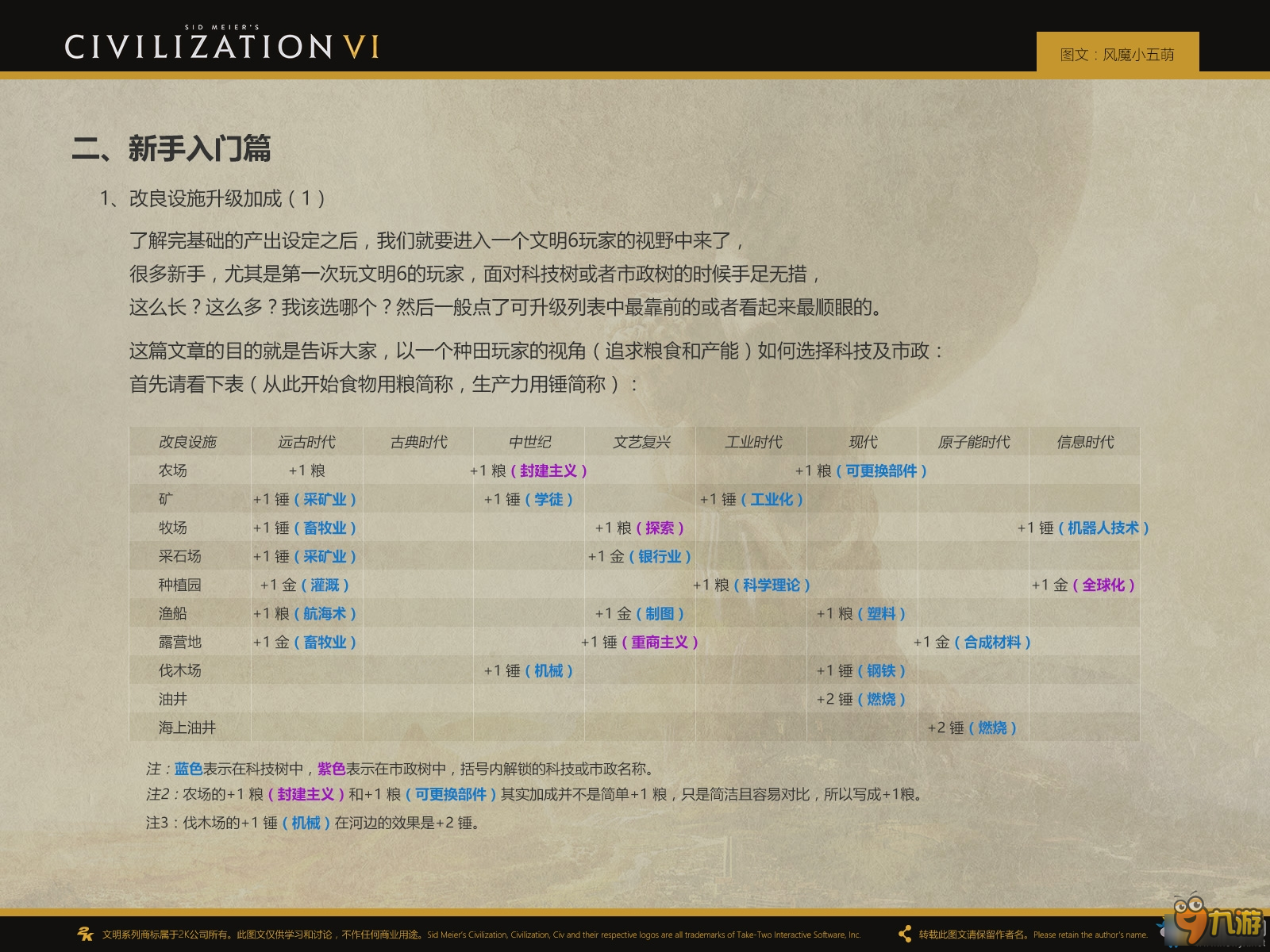The height and width of the screenshot is (952, 1270).
Task: Click 封建主义 in the 农场 table row
Action: pyautogui.click(x=548, y=470)
